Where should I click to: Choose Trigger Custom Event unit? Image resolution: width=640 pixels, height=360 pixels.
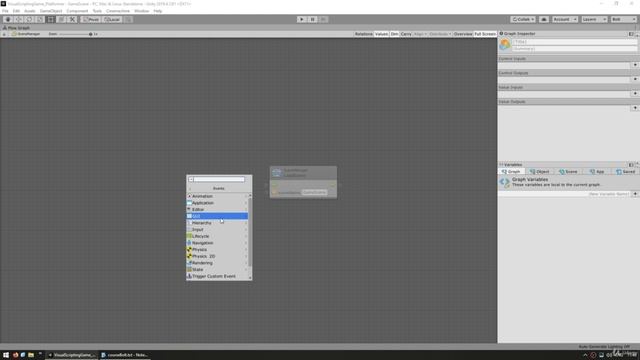[217, 276]
